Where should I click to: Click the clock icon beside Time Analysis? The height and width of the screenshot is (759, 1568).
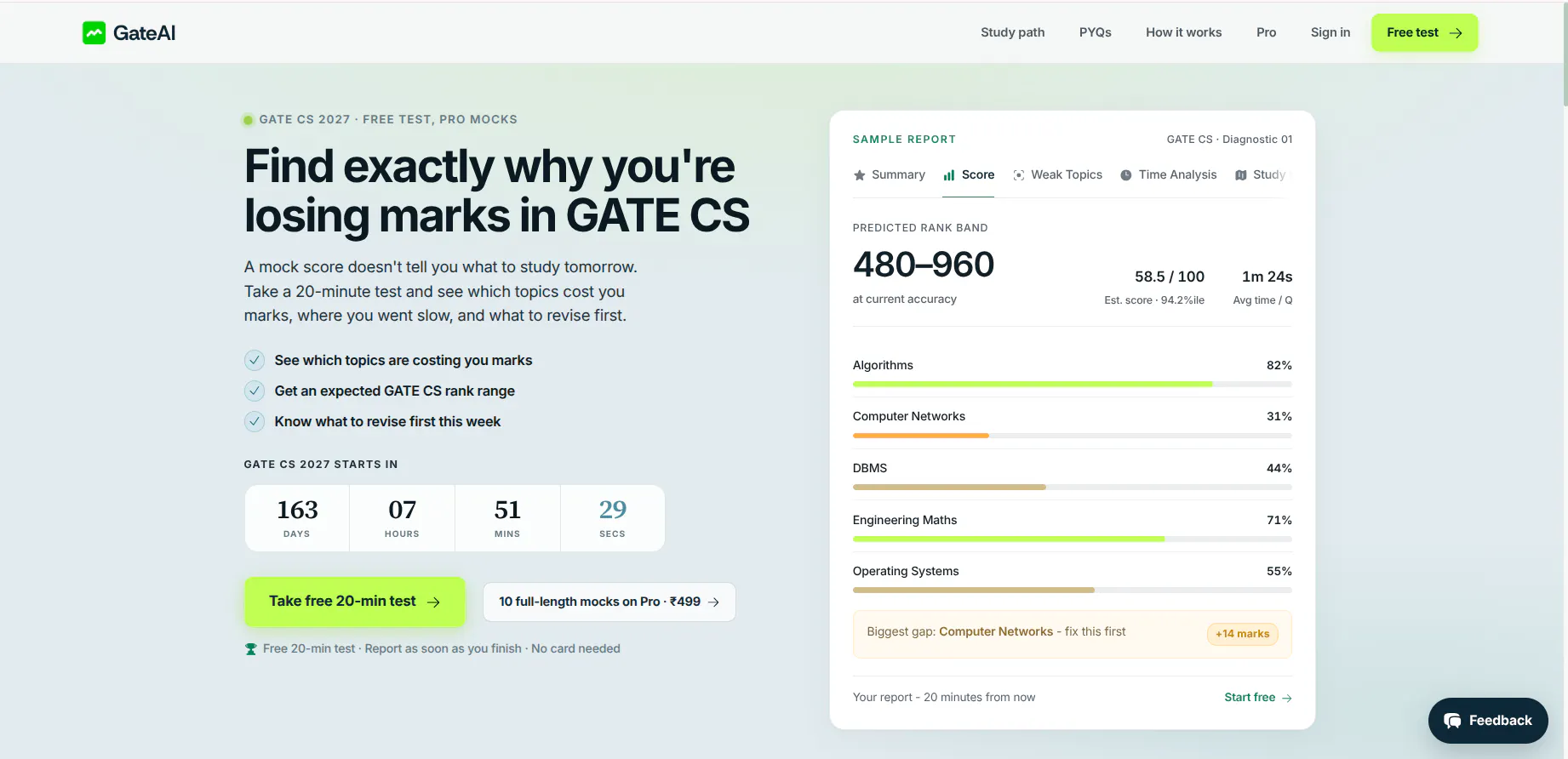pos(1126,175)
